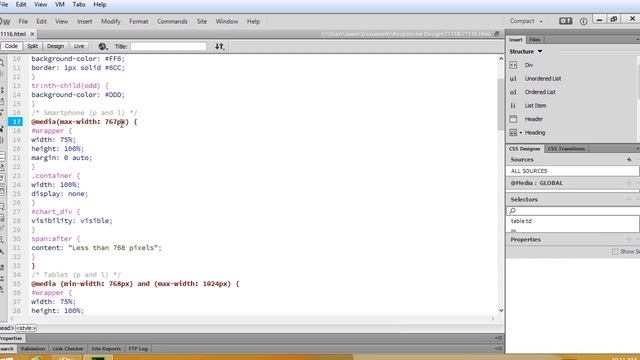Add a CSS source with plus
The height and width of the screenshot is (360, 640).
629,160
